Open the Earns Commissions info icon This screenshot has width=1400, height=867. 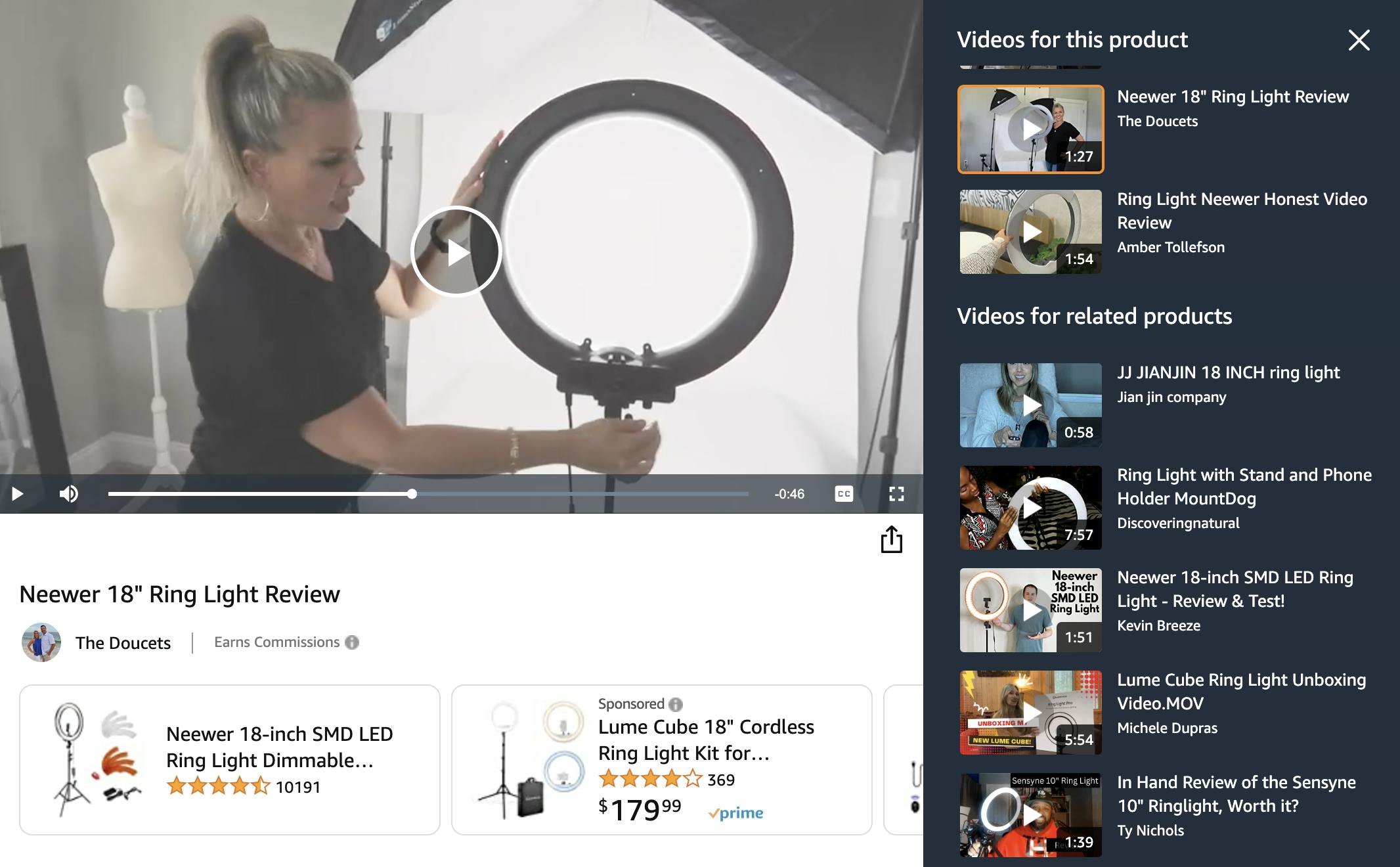coord(353,642)
